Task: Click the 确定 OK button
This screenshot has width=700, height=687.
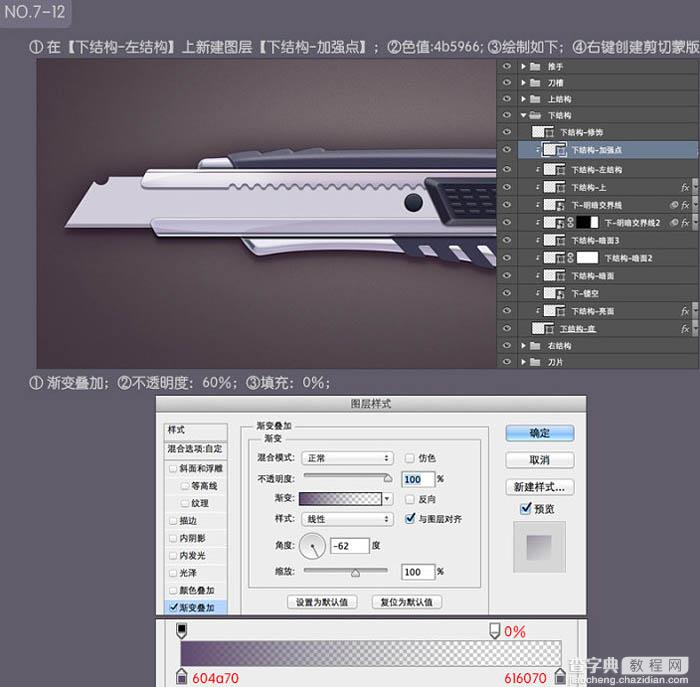Action: pyautogui.click(x=539, y=433)
